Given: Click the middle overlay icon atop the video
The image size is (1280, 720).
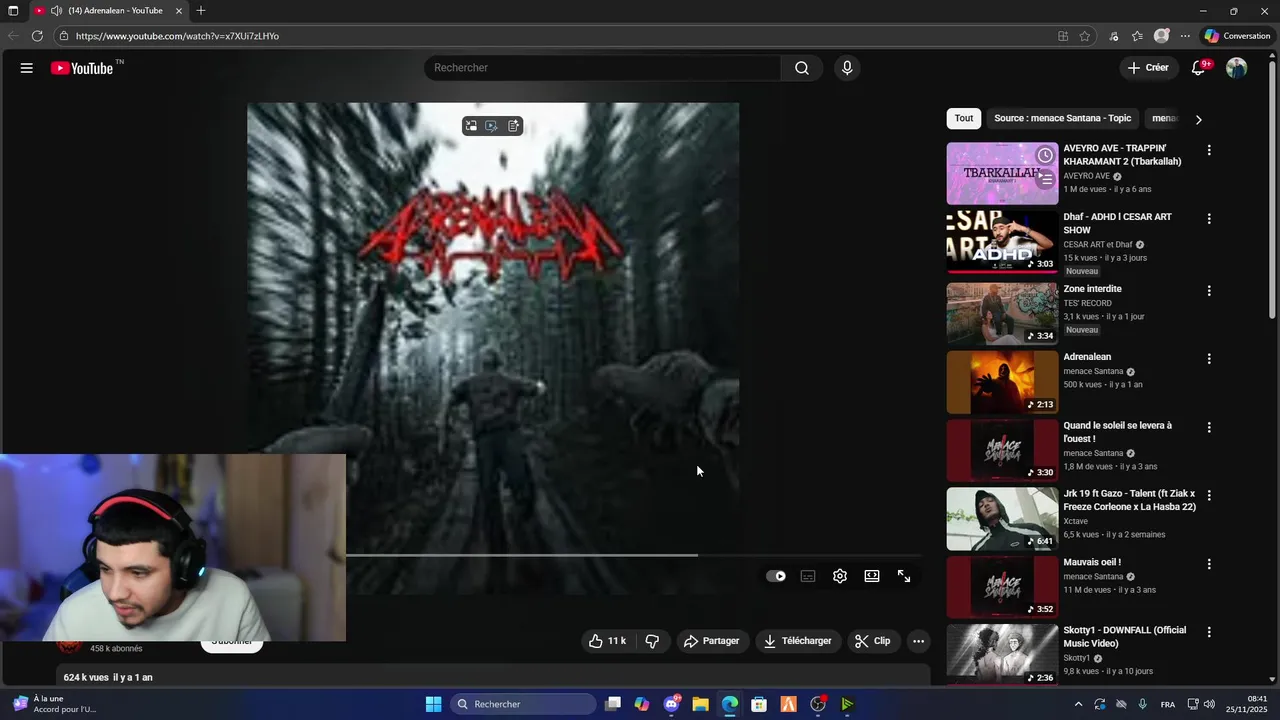Looking at the screenshot, I should tap(492, 126).
